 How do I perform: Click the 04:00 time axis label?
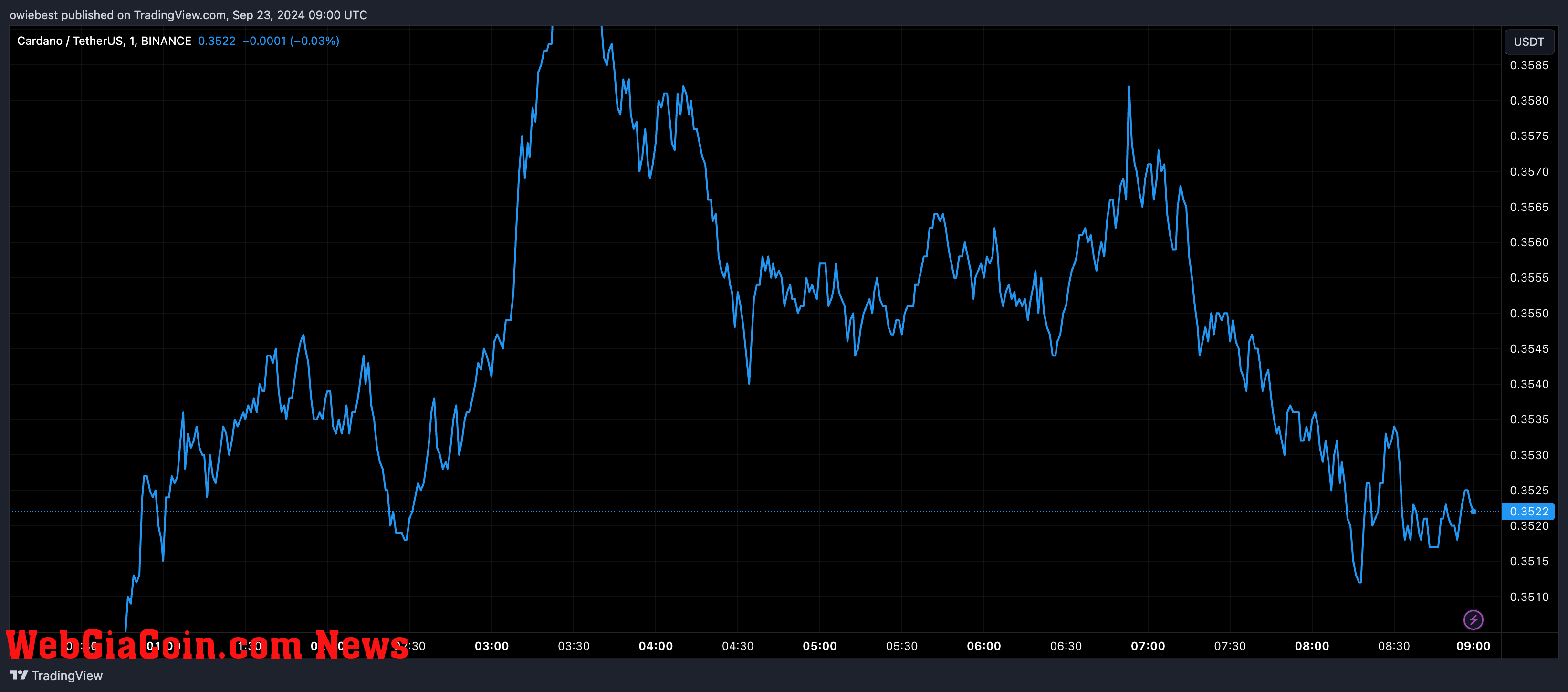656,646
